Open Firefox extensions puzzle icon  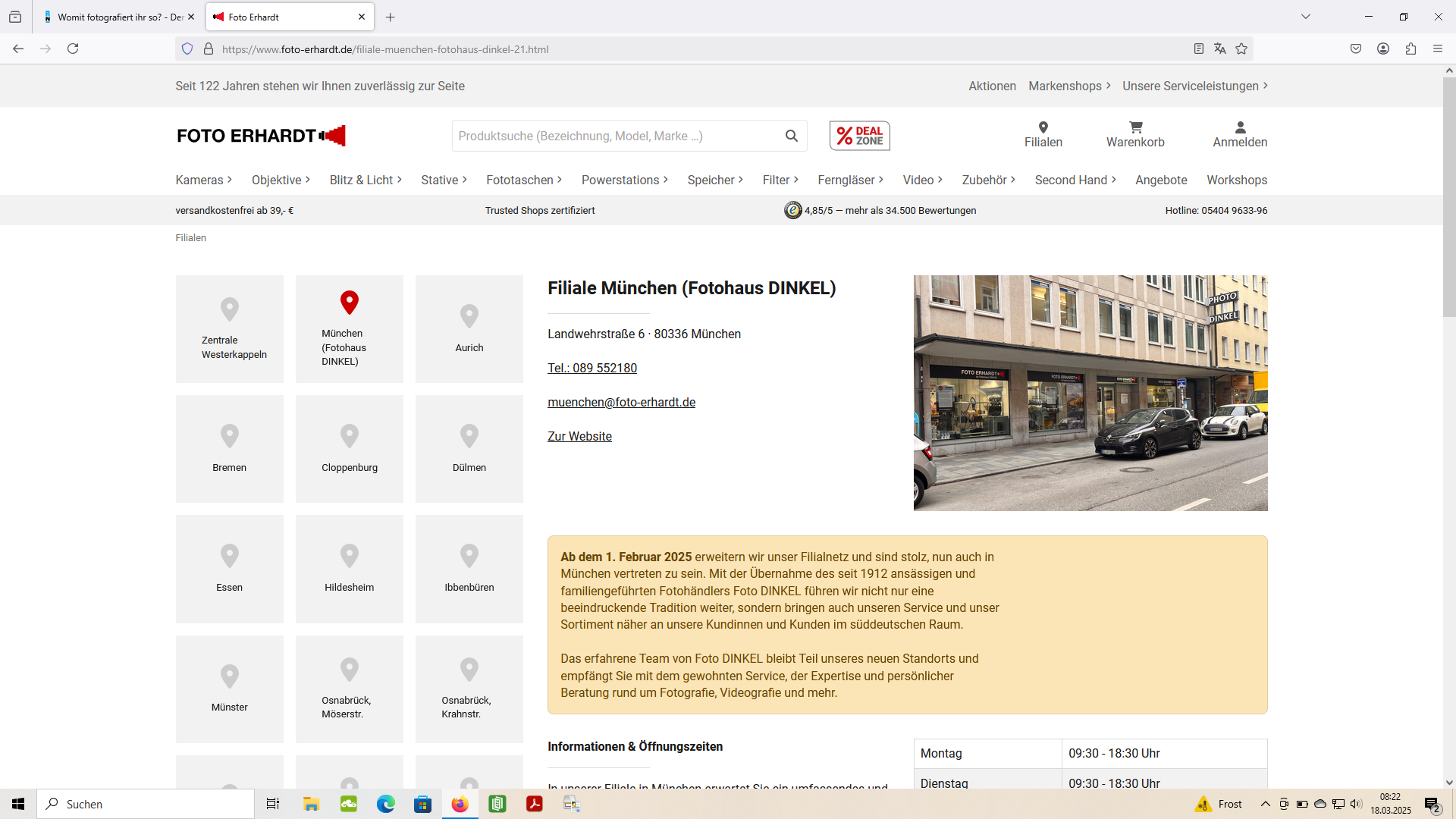[x=1410, y=49]
